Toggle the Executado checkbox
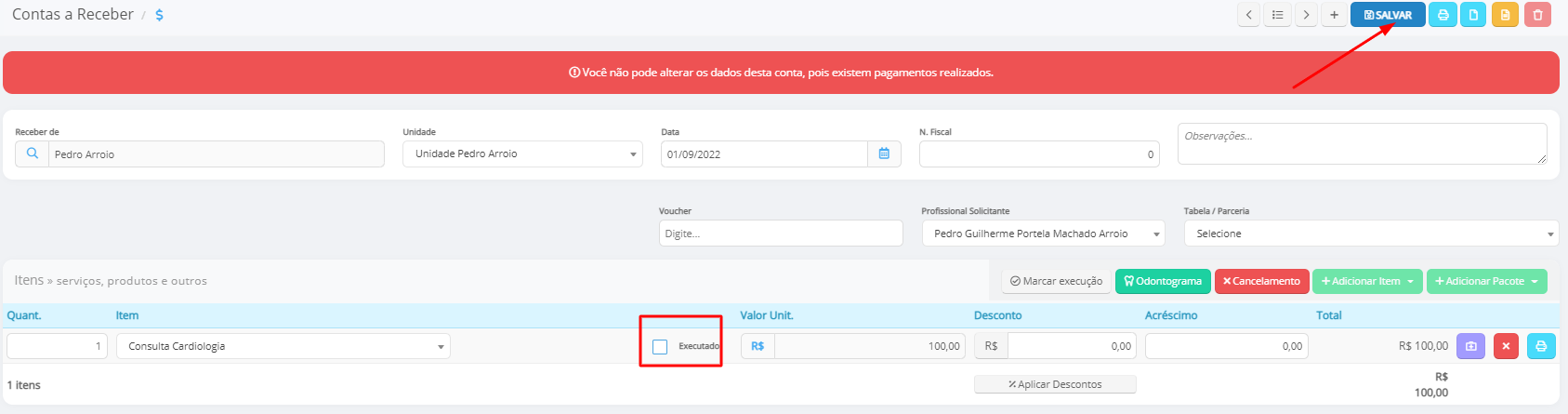1568x414 pixels. (x=660, y=347)
